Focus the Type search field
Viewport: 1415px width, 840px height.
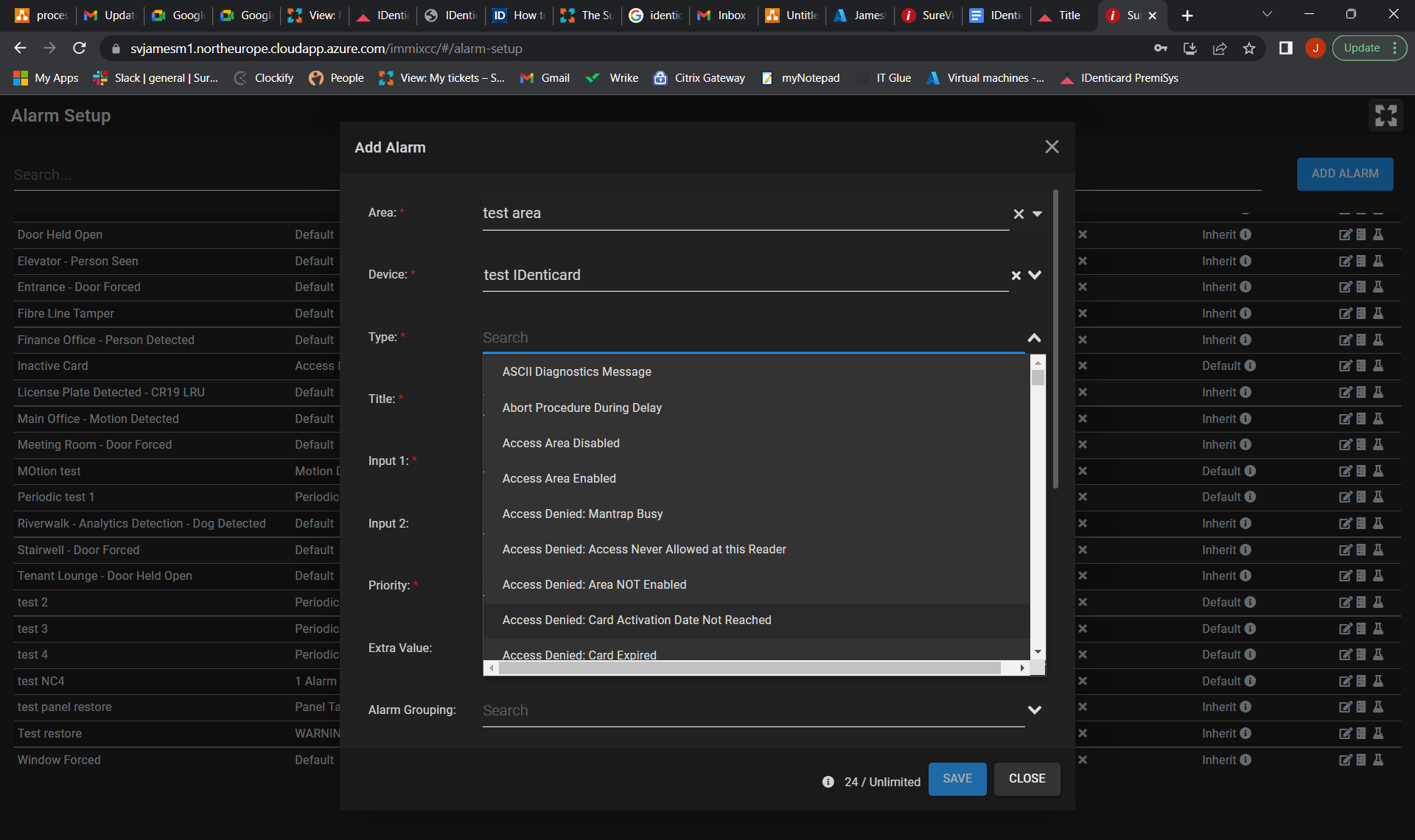coord(753,337)
